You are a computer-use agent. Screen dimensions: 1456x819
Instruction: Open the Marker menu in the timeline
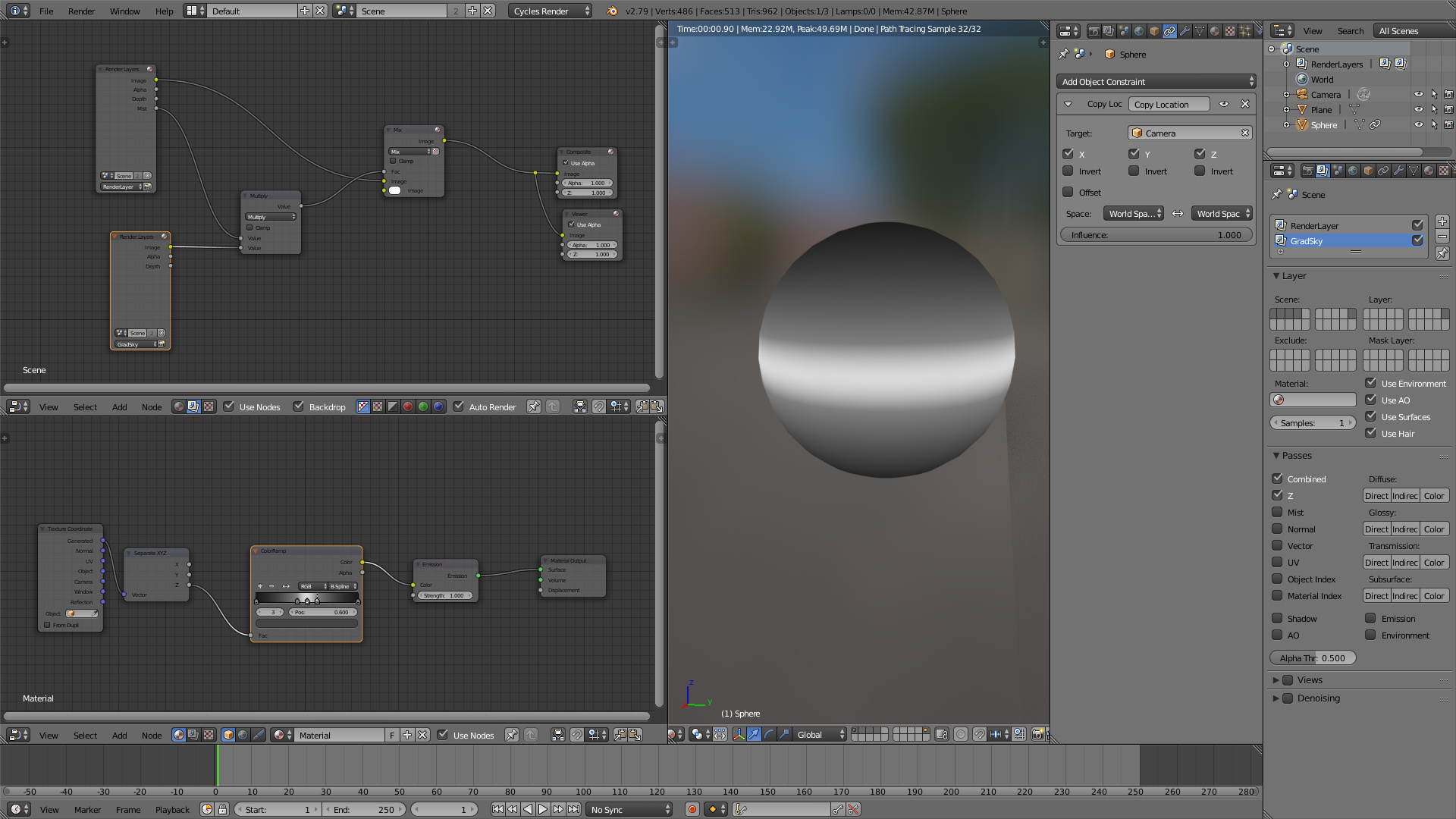coord(87,809)
